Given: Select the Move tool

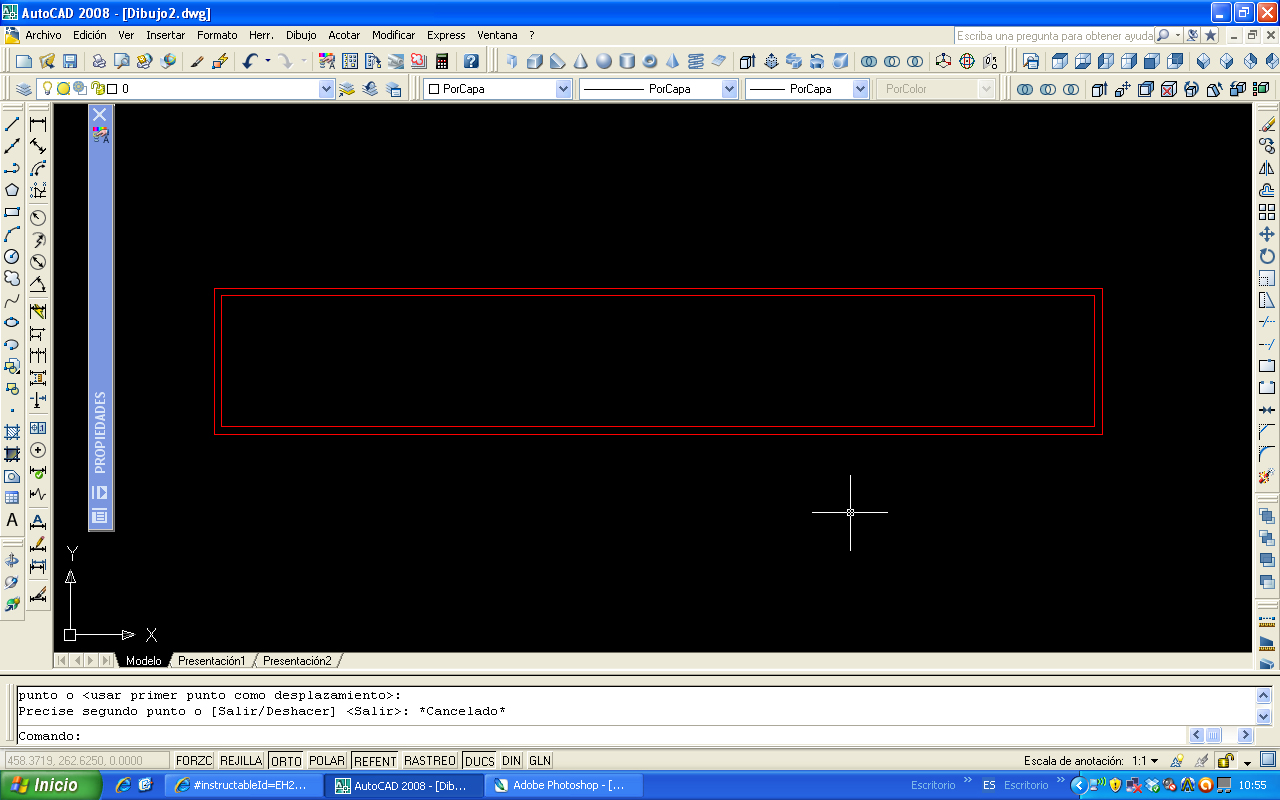Looking at the screenshot, I should 1267,234.
